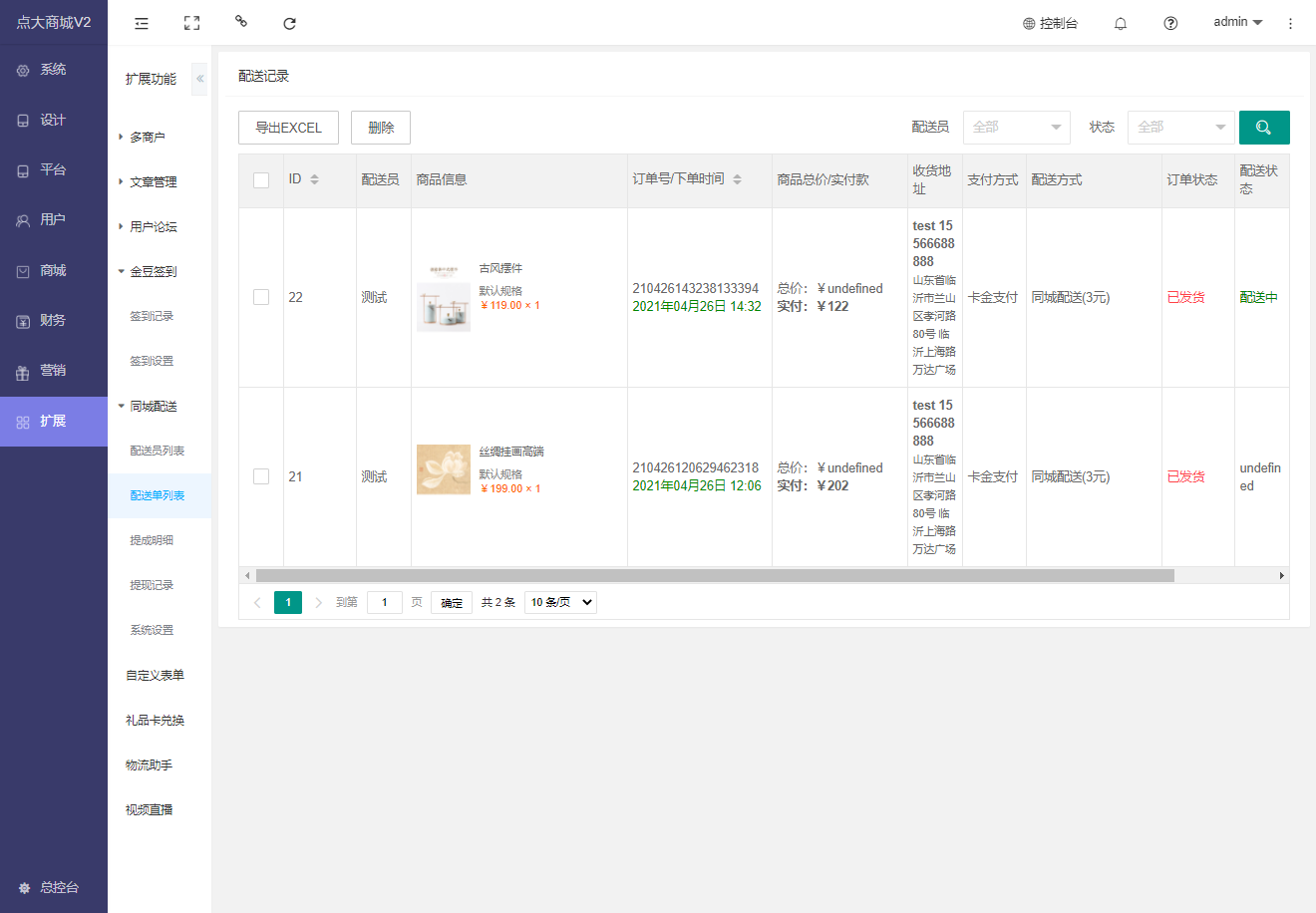This screenshot has height=913, width=1316.
Task: Check the row for order ID 21
Action: pos(261,476)
